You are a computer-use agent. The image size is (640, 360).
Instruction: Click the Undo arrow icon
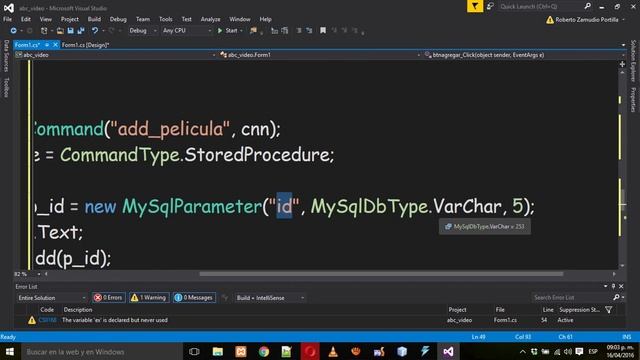[95, 31]
